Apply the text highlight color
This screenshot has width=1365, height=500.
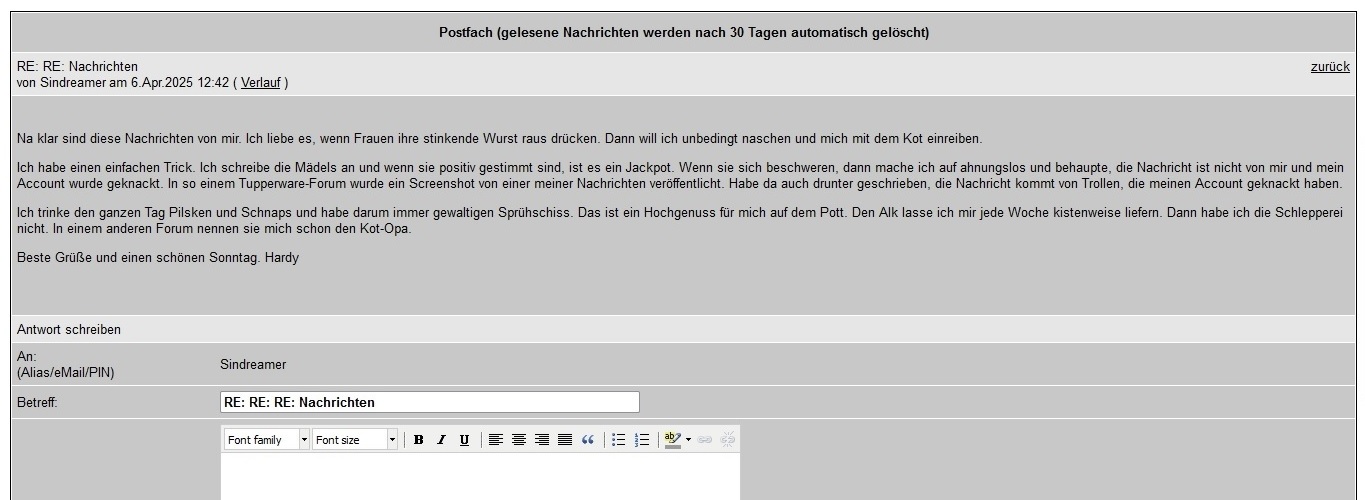point(673,440)
